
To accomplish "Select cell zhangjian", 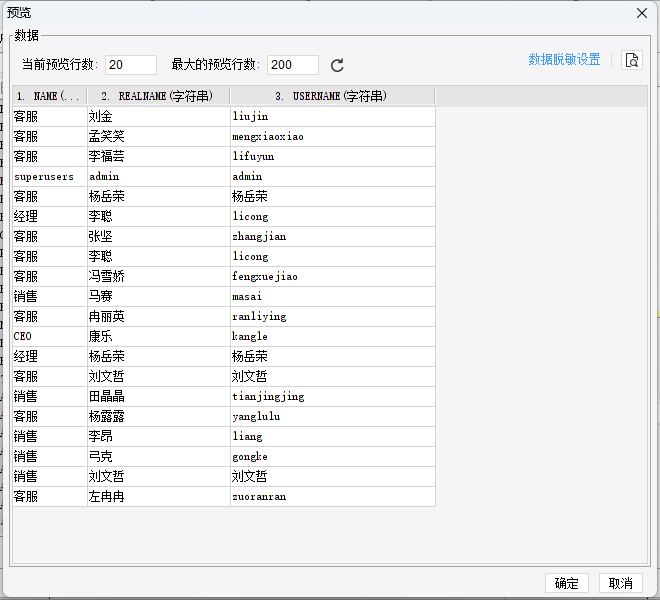I will pos(333,236).
